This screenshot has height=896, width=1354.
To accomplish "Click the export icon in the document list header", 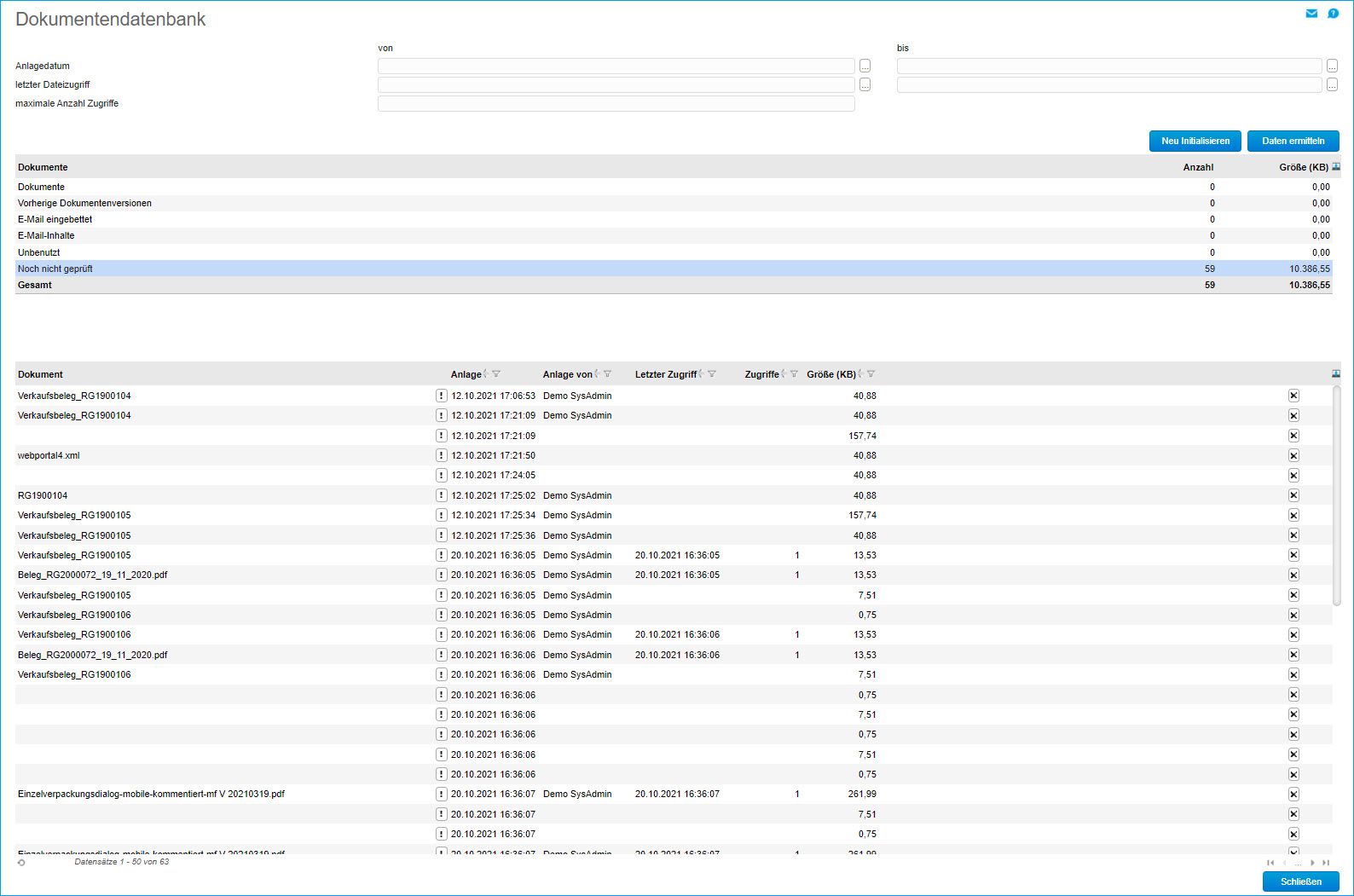I will 1336,374.
